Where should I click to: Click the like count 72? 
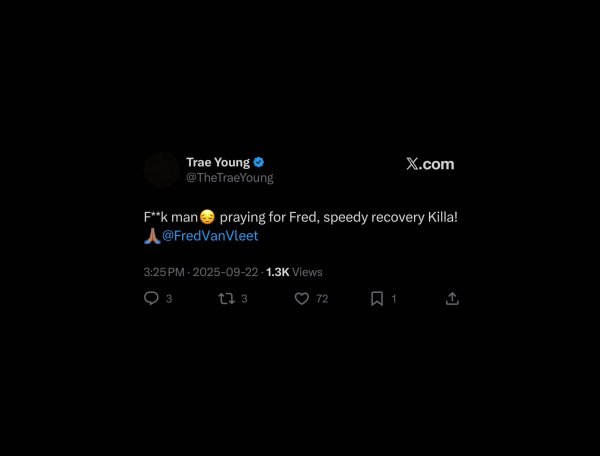[x=322, y=299]
